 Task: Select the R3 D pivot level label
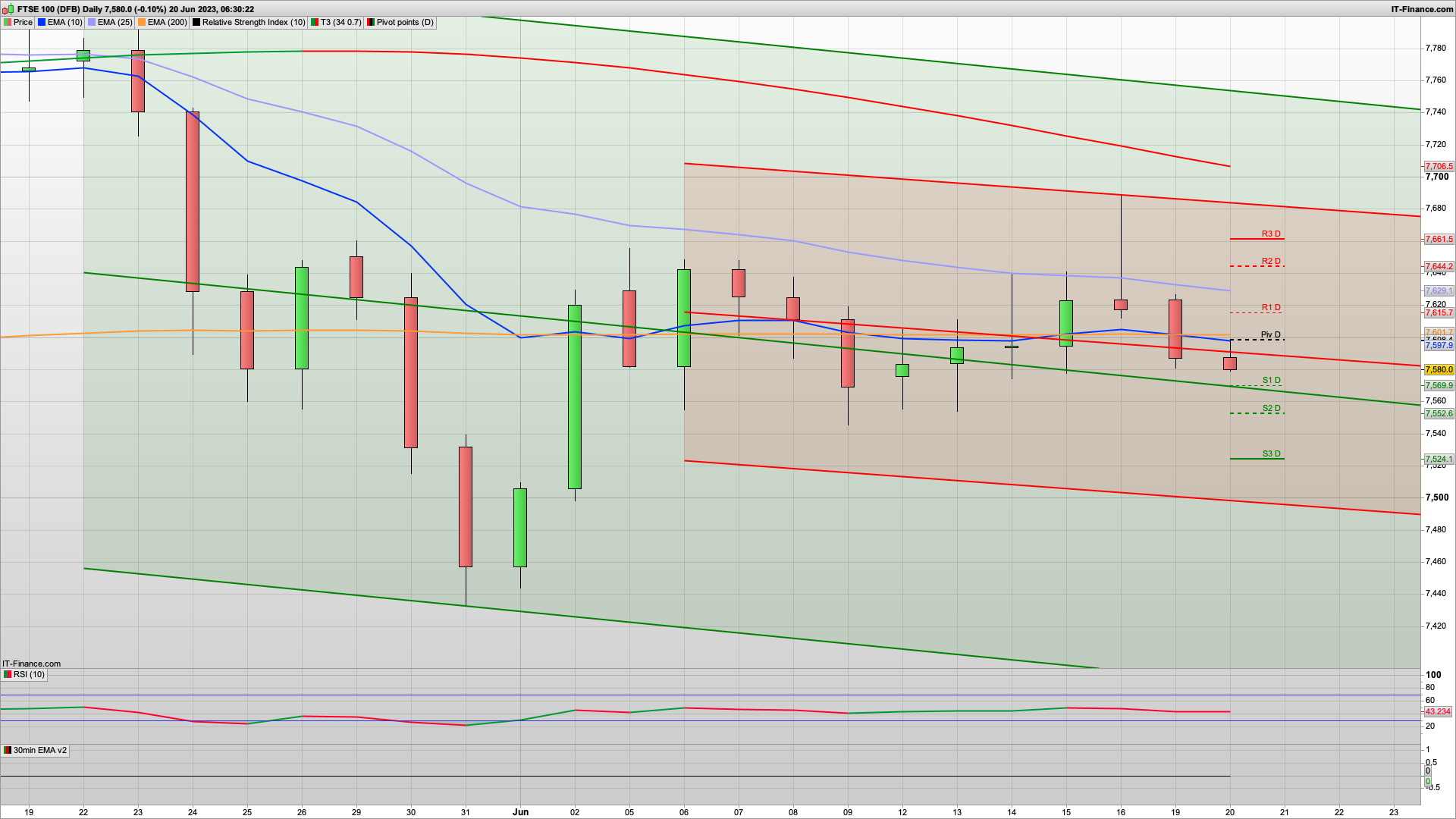[x=1271, y=234]
